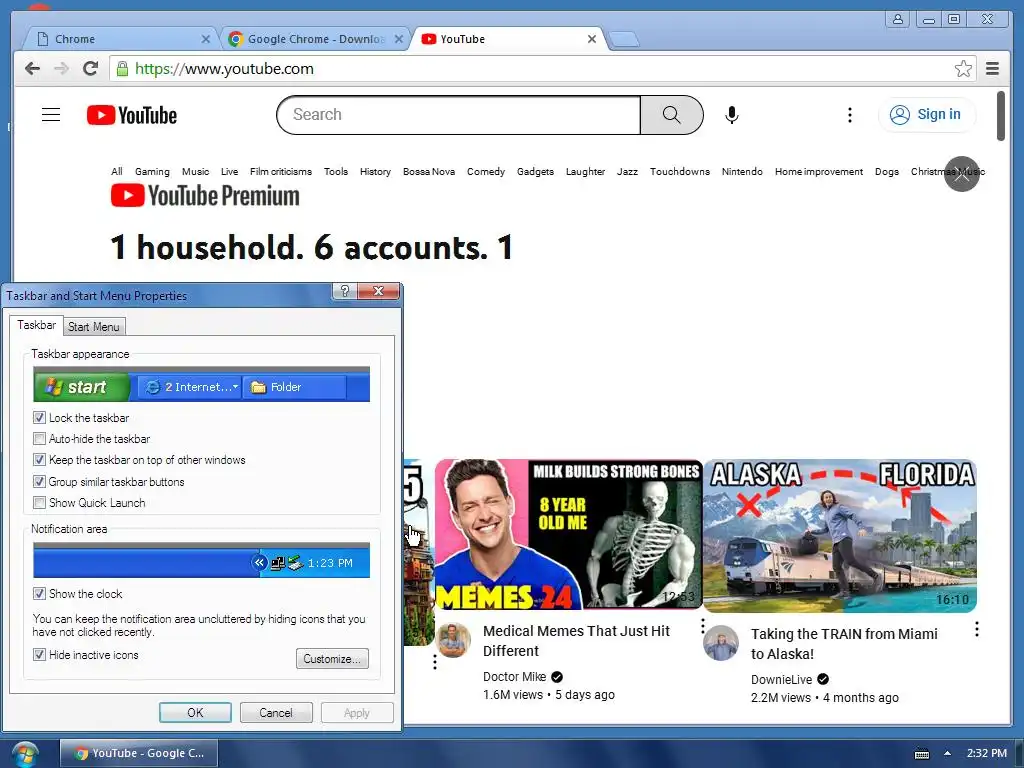
Task: Click the YouTube search input field
Action: pyautogui.click(x=459, y=115)
